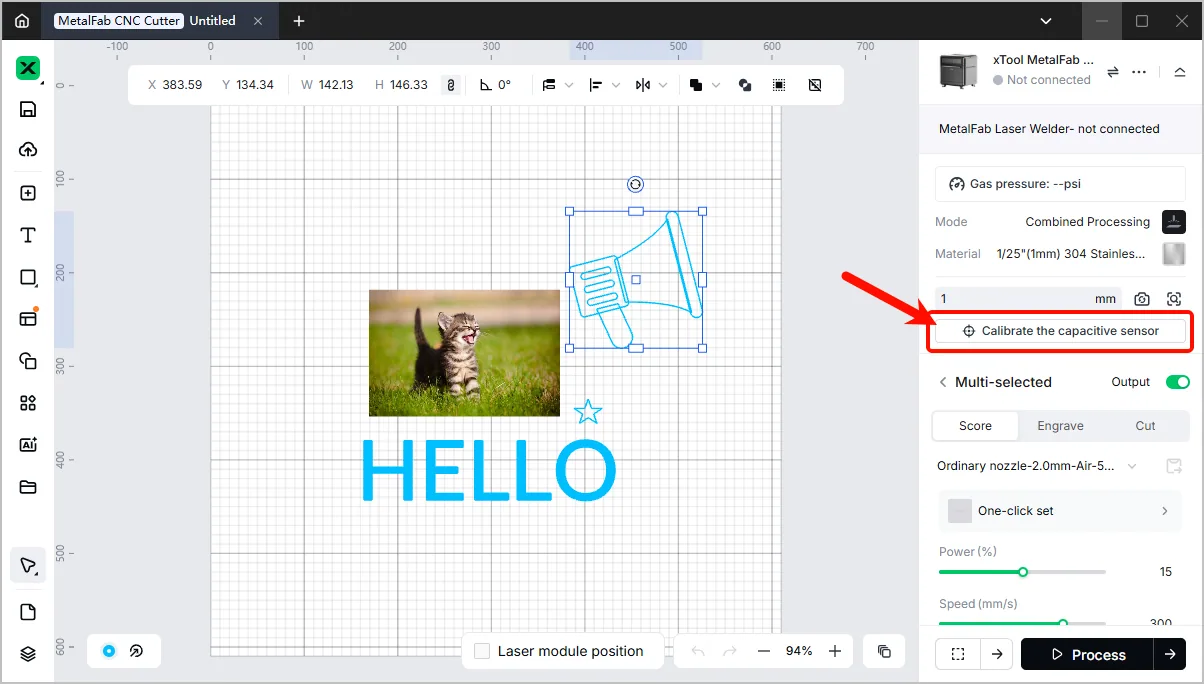This screenshot has height=684, width=1204.
Task: Open the apps grid icon
Action: point(28,403)
